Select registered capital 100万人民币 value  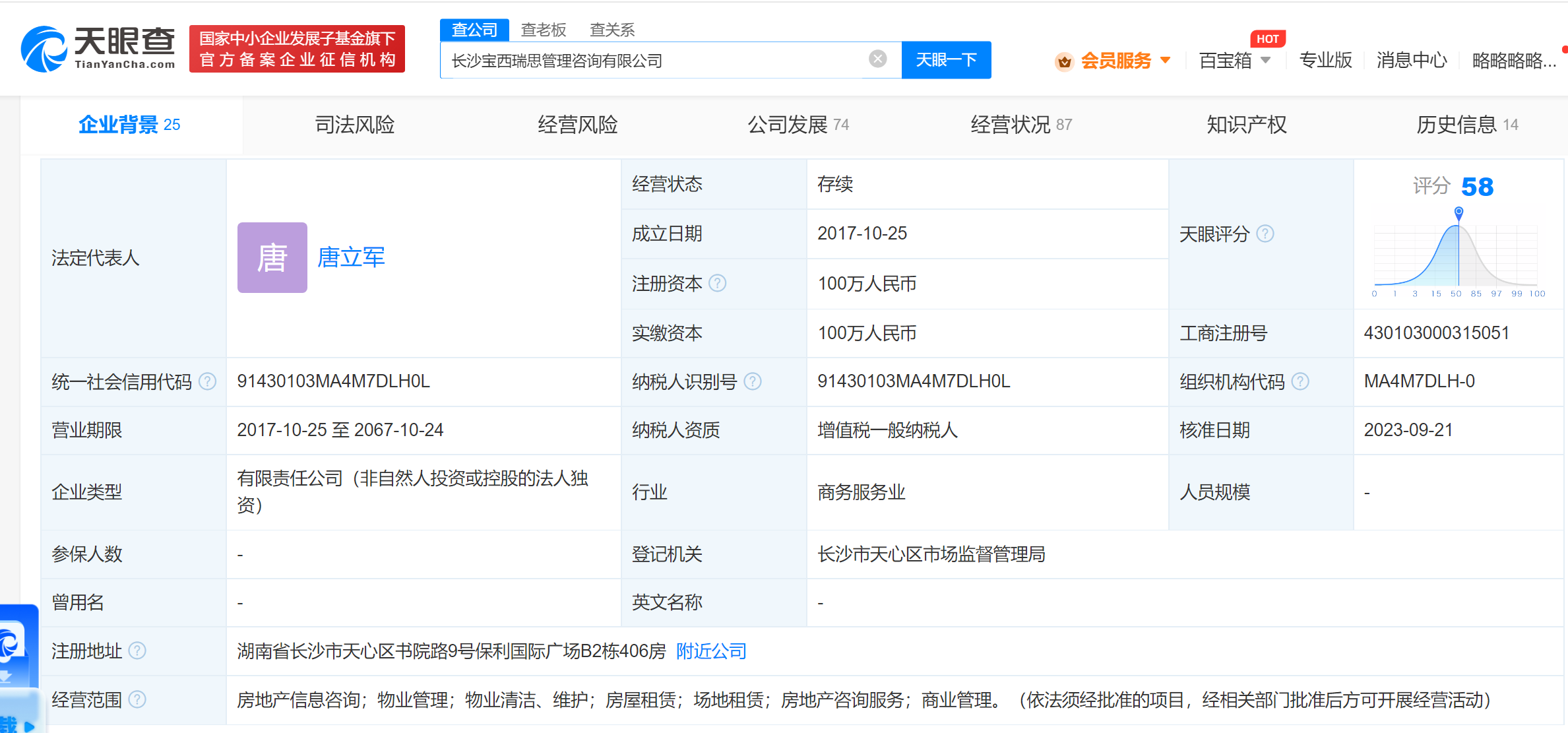click(x=867, y=284)
